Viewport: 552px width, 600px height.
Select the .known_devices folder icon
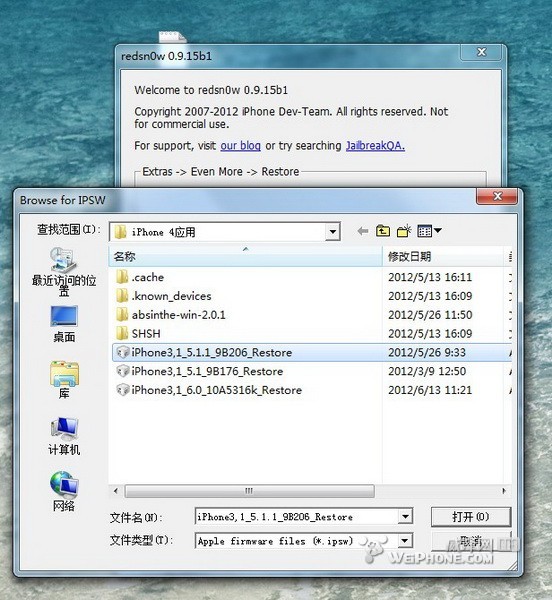click(x=122, y=296)
